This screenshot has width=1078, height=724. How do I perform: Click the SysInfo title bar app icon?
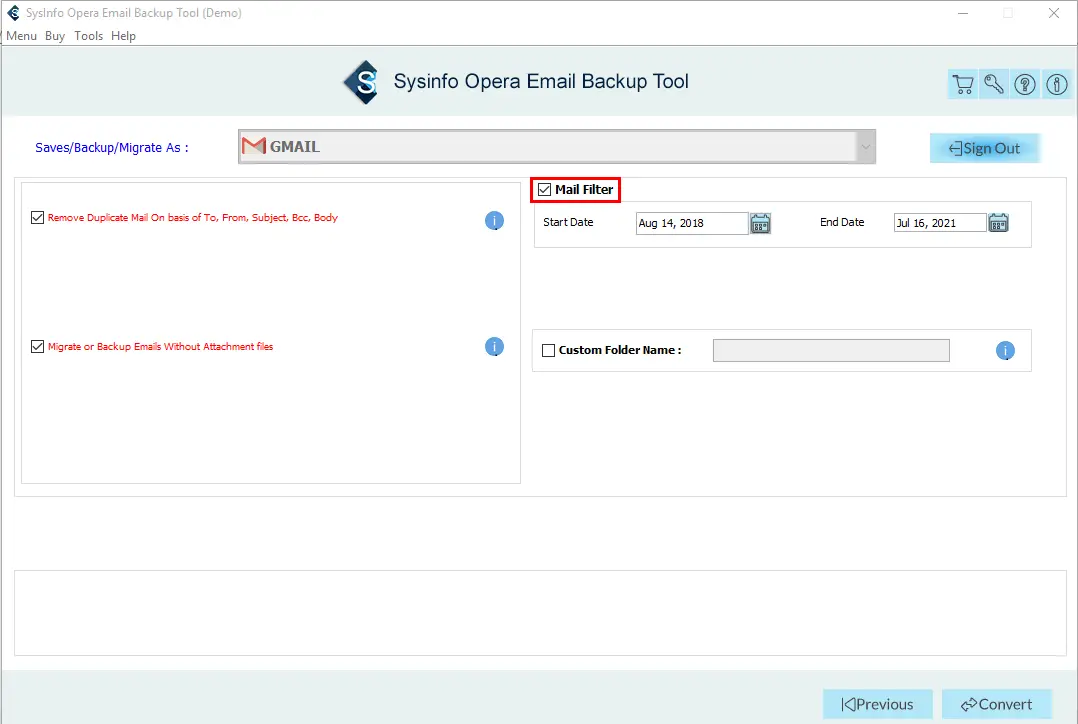click(13, 12)
